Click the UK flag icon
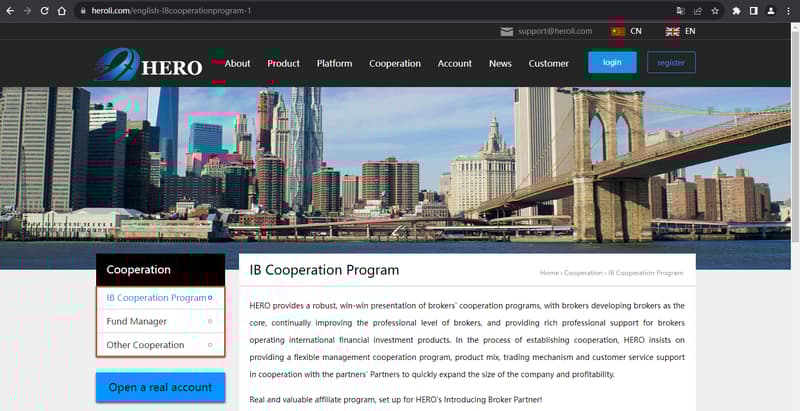 672,32
